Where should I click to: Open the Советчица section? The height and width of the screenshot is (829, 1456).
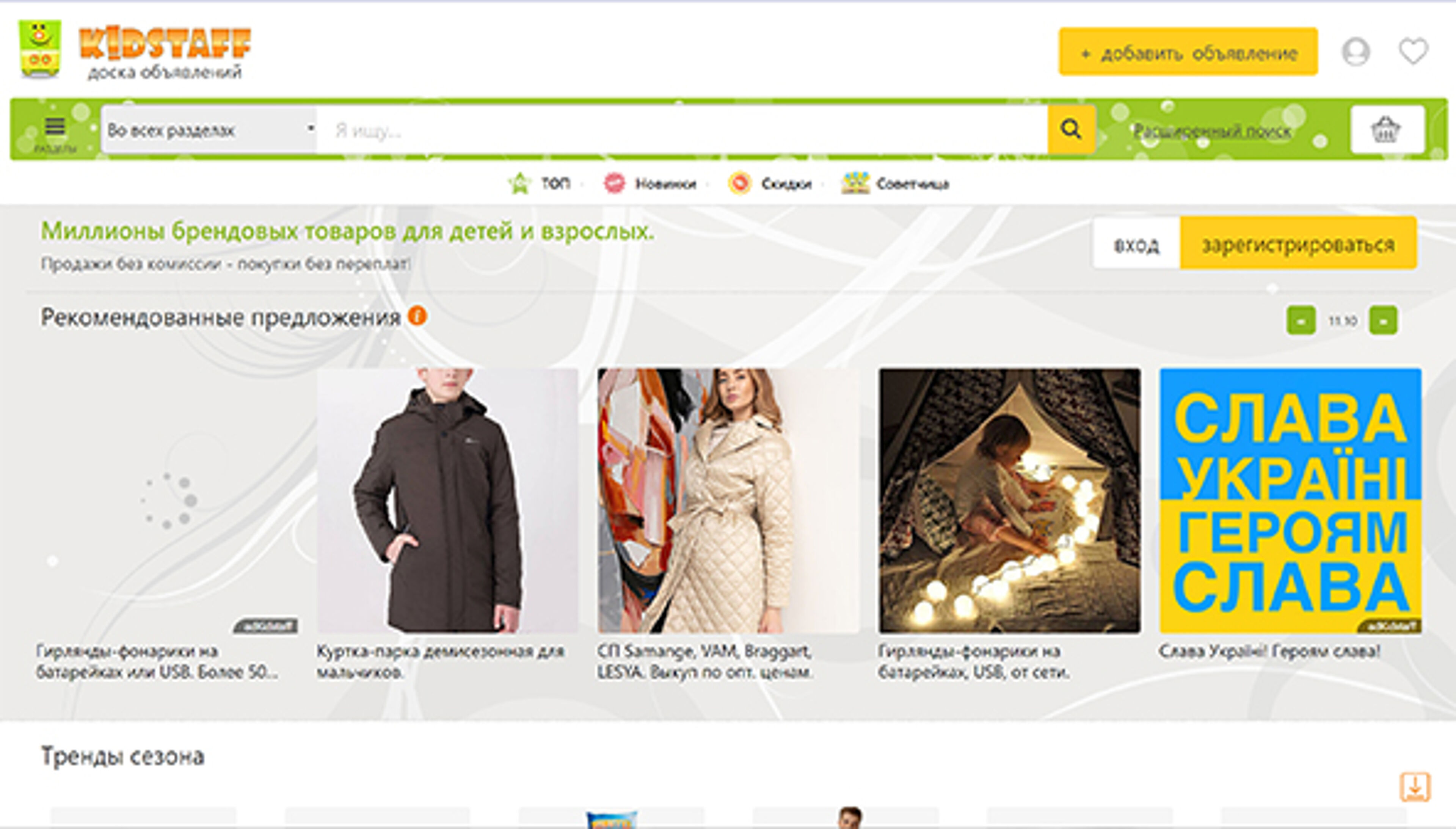tap(895, 184)
